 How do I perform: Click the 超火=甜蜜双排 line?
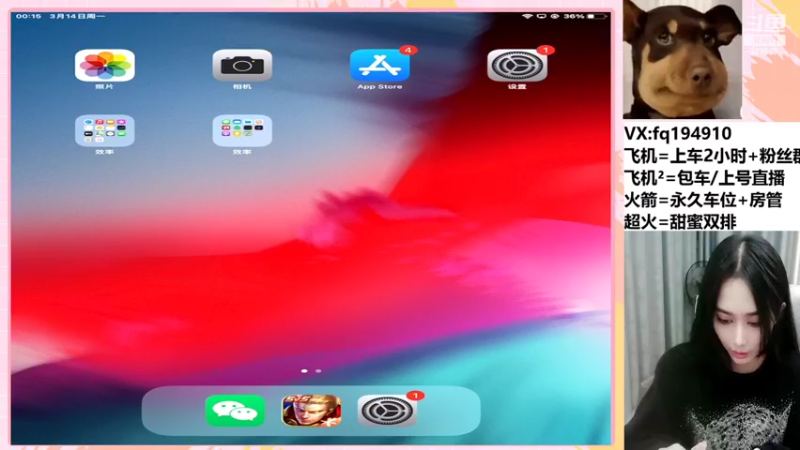click(680, 222)
